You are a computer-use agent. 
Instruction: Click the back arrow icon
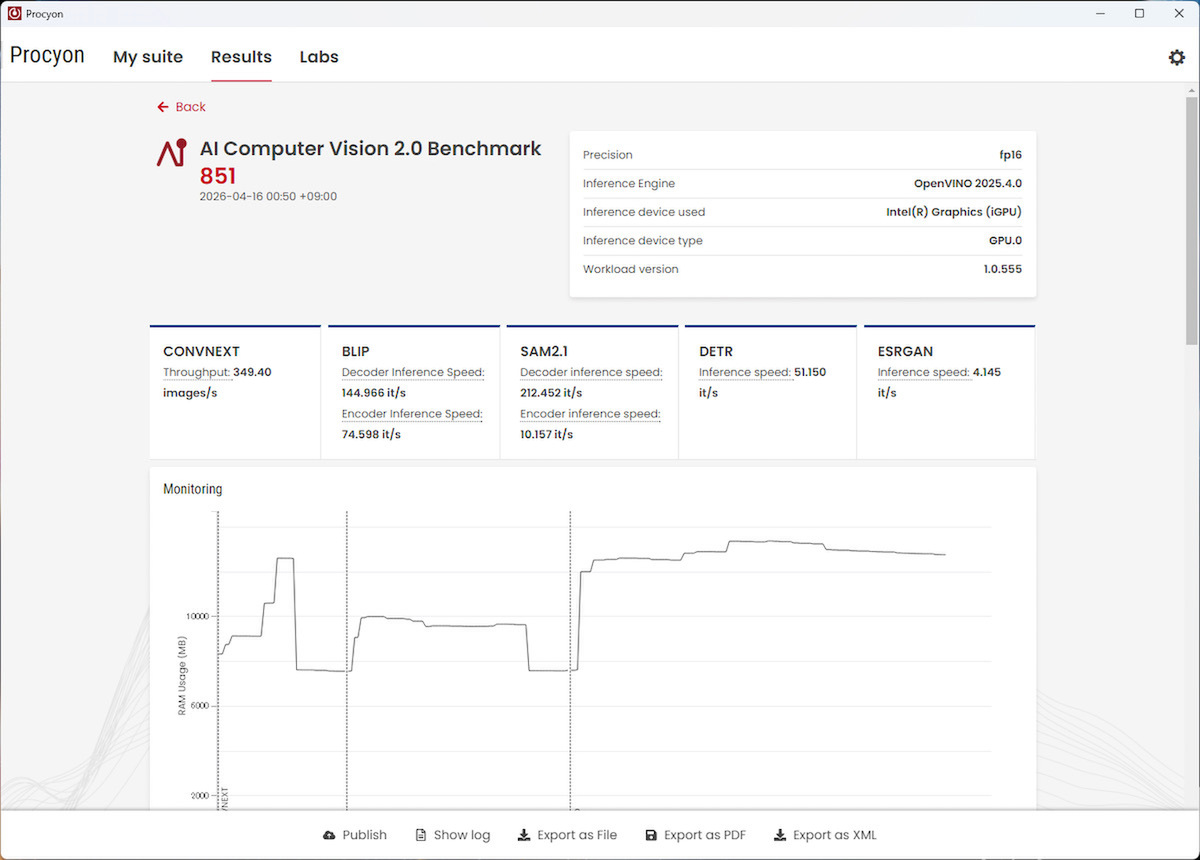pos(163,107)
